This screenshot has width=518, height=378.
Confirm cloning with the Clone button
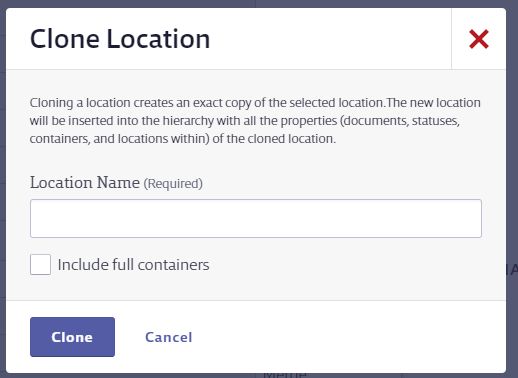click(72, 337)
